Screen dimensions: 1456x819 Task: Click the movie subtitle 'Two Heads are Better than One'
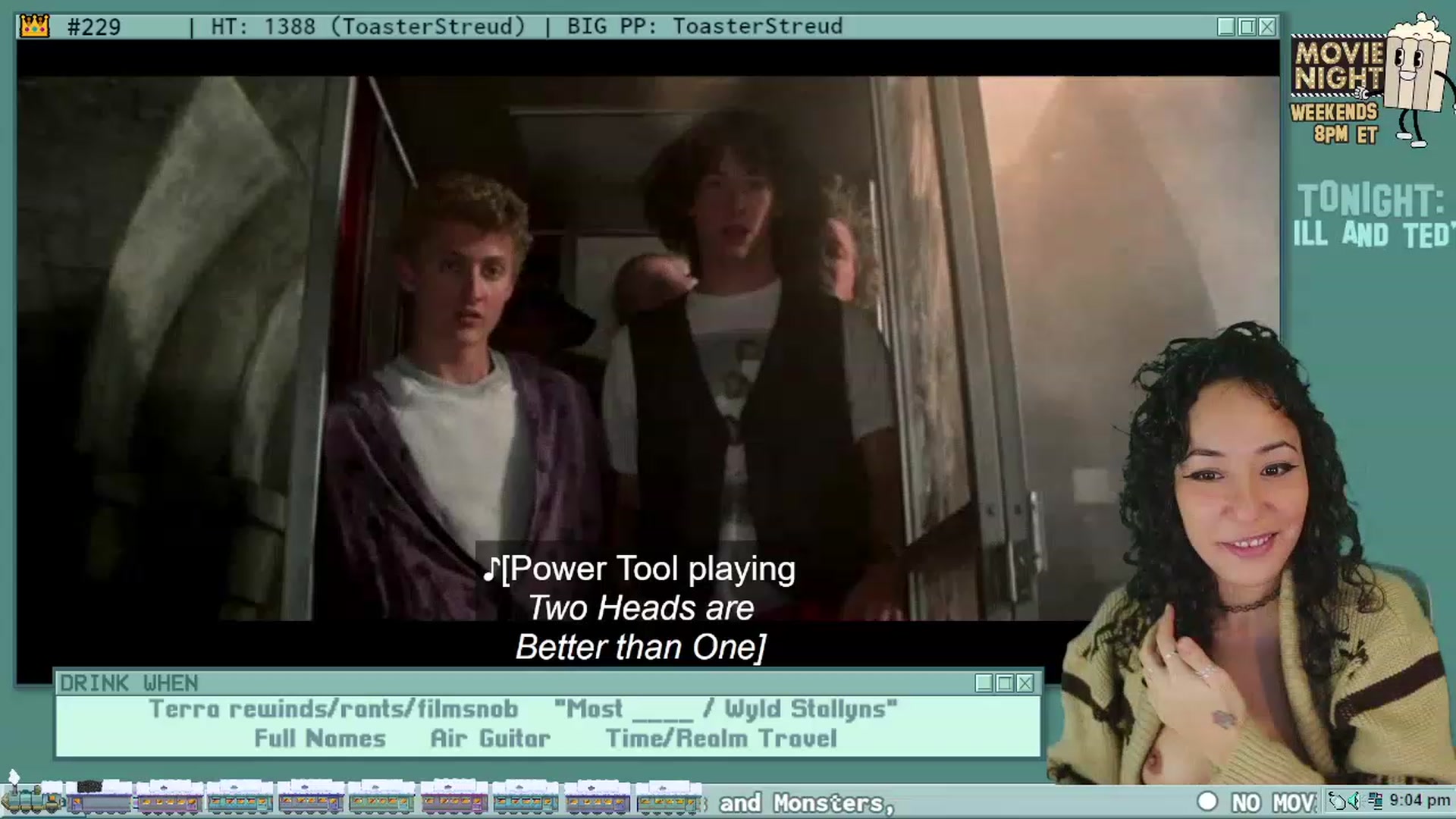click(x=641, y=628)
